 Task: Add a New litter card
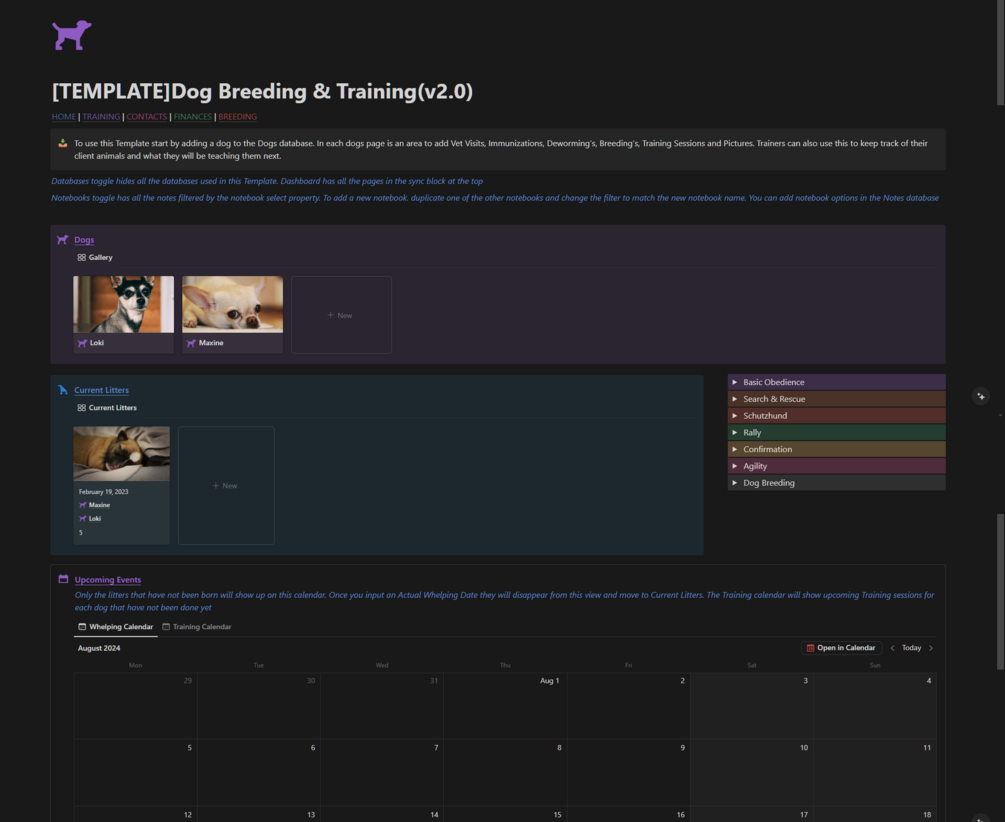point(226,485)
